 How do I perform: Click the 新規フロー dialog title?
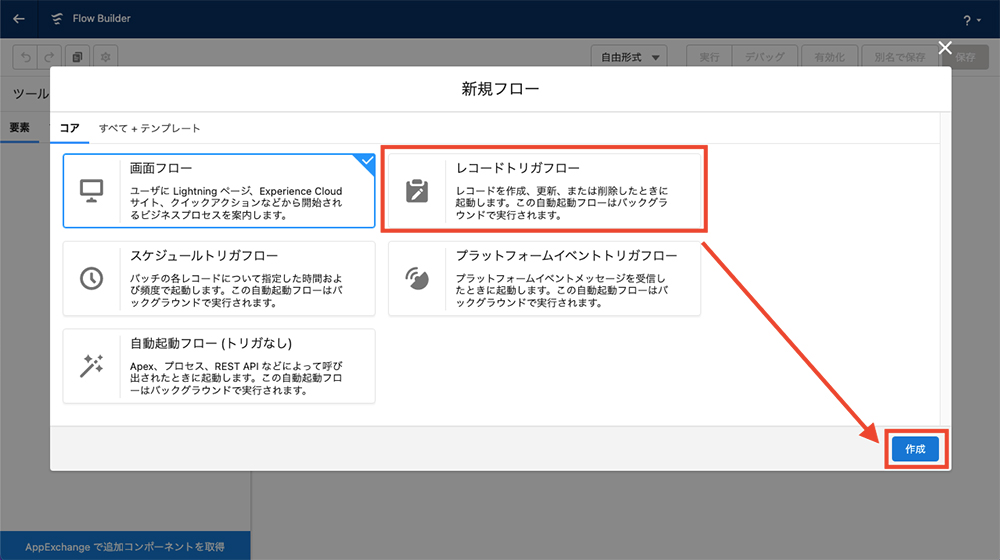pyautogui.click(x=501, y=89)
